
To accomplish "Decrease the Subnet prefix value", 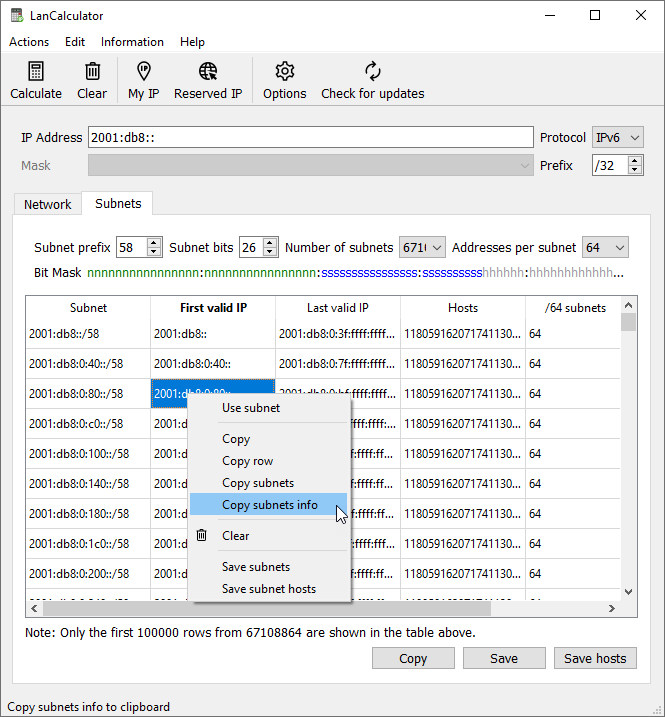I will pyautogui.click(x=154, y=251).
